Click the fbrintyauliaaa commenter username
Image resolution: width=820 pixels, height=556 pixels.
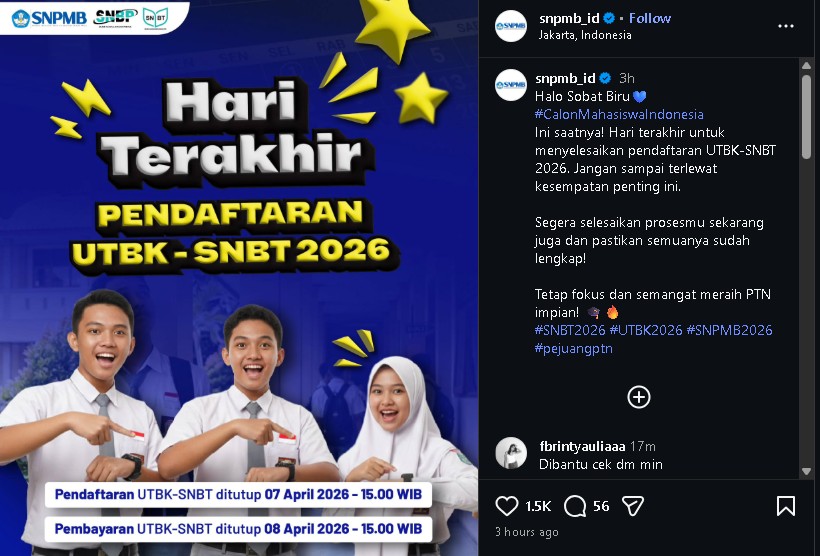(x=582, y=446)
